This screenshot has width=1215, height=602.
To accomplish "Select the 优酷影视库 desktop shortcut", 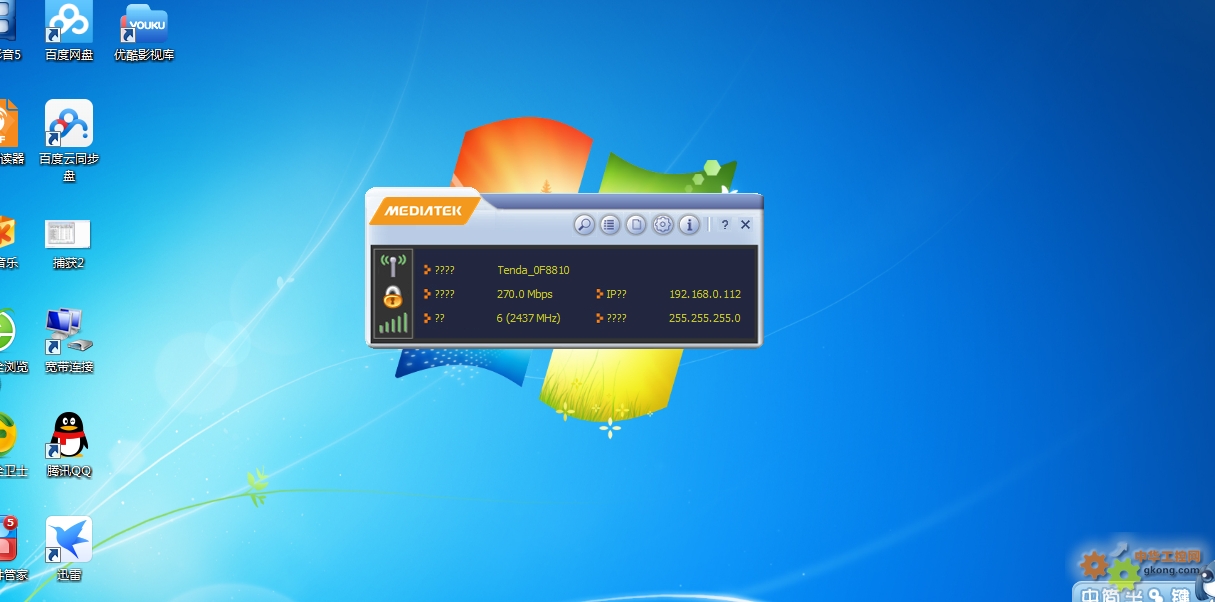I will coord(144,32).
